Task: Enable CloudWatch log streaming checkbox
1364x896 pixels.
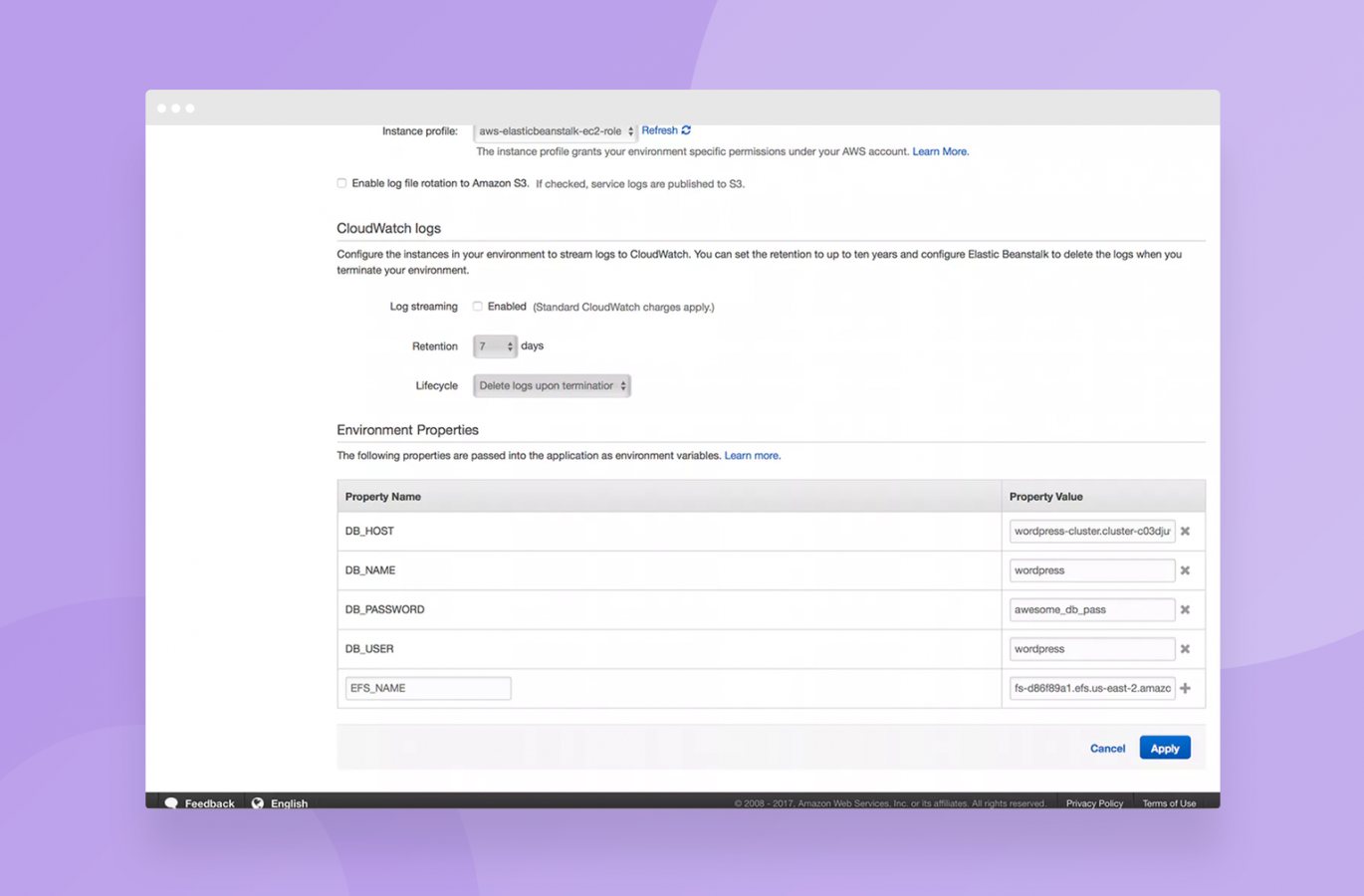Action: coord(478,307)
